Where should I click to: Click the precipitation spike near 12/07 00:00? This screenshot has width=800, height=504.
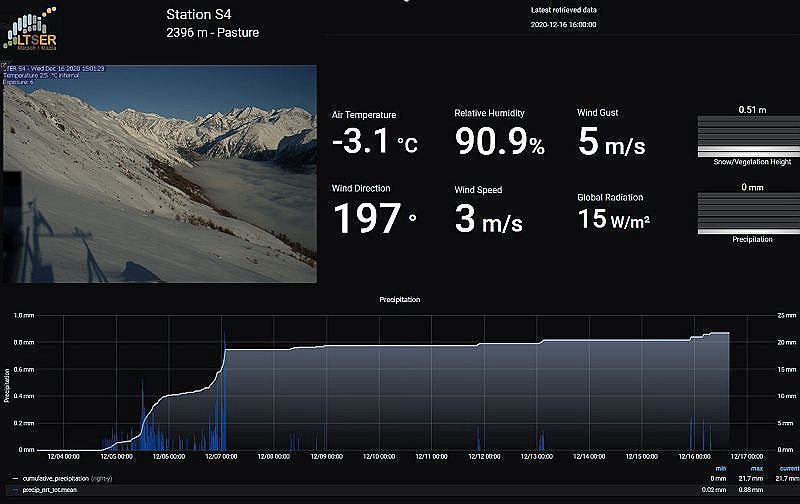[224, 388]
